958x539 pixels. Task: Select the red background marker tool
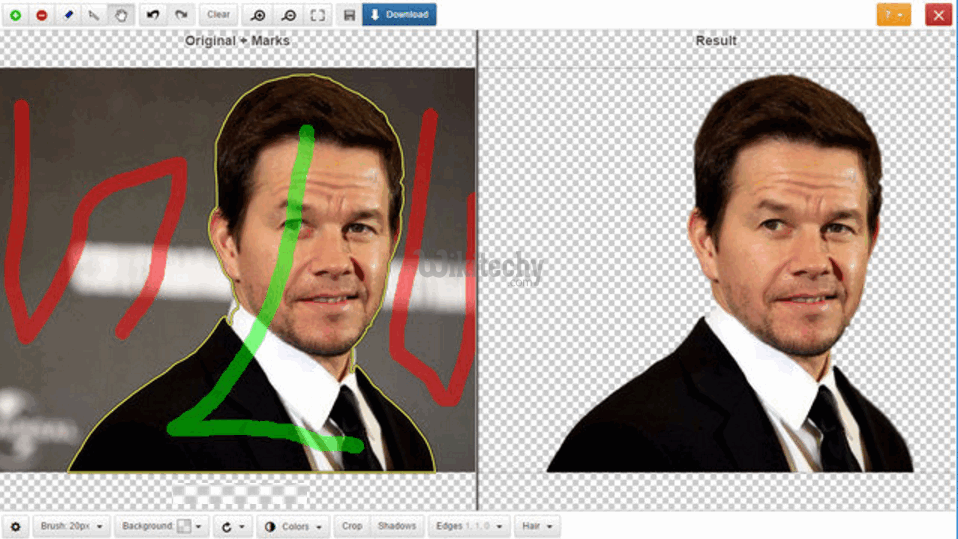[x=41, y=15]
